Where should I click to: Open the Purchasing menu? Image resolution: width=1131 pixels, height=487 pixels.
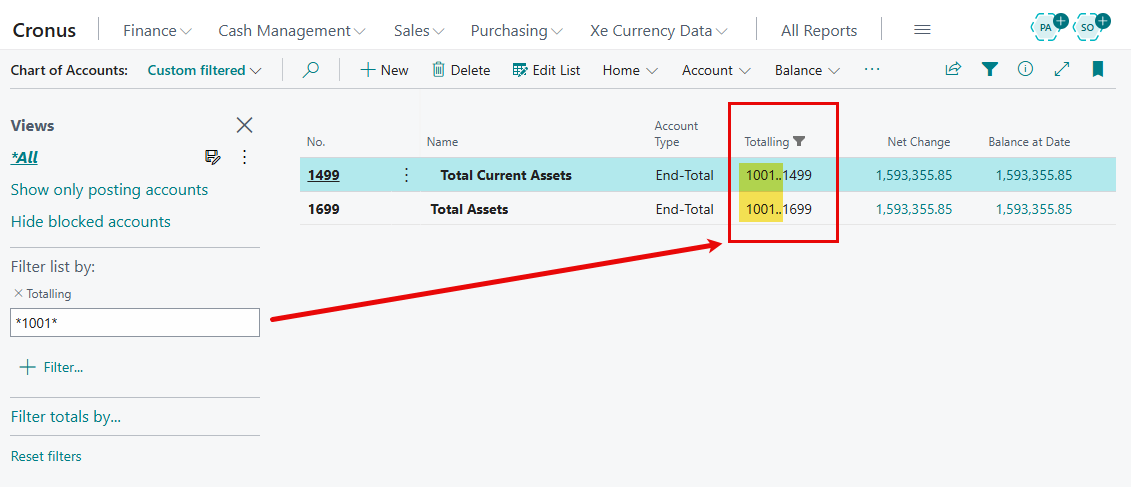[x=516, y=31]
